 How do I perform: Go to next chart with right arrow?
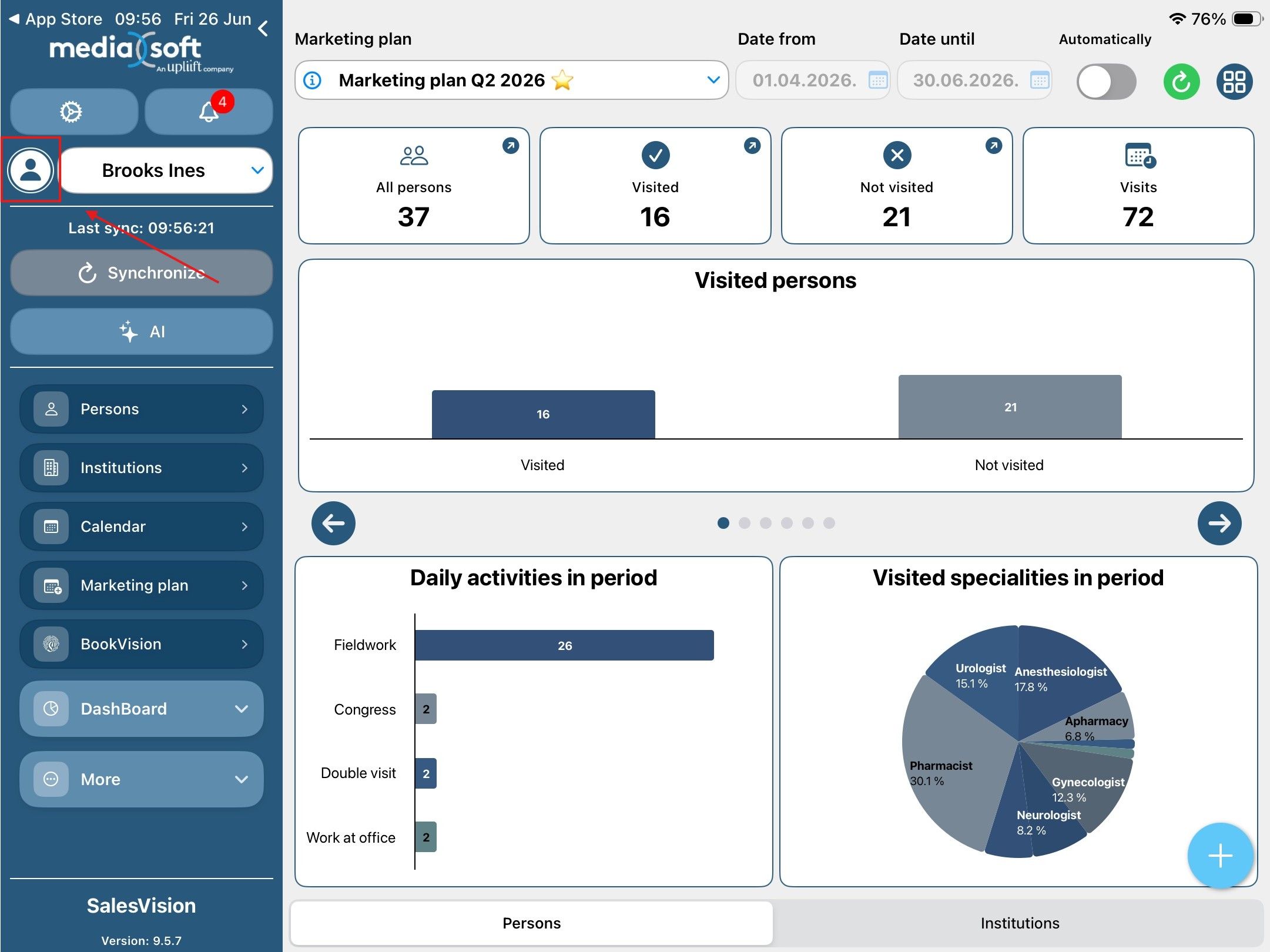click(1219, 523)
